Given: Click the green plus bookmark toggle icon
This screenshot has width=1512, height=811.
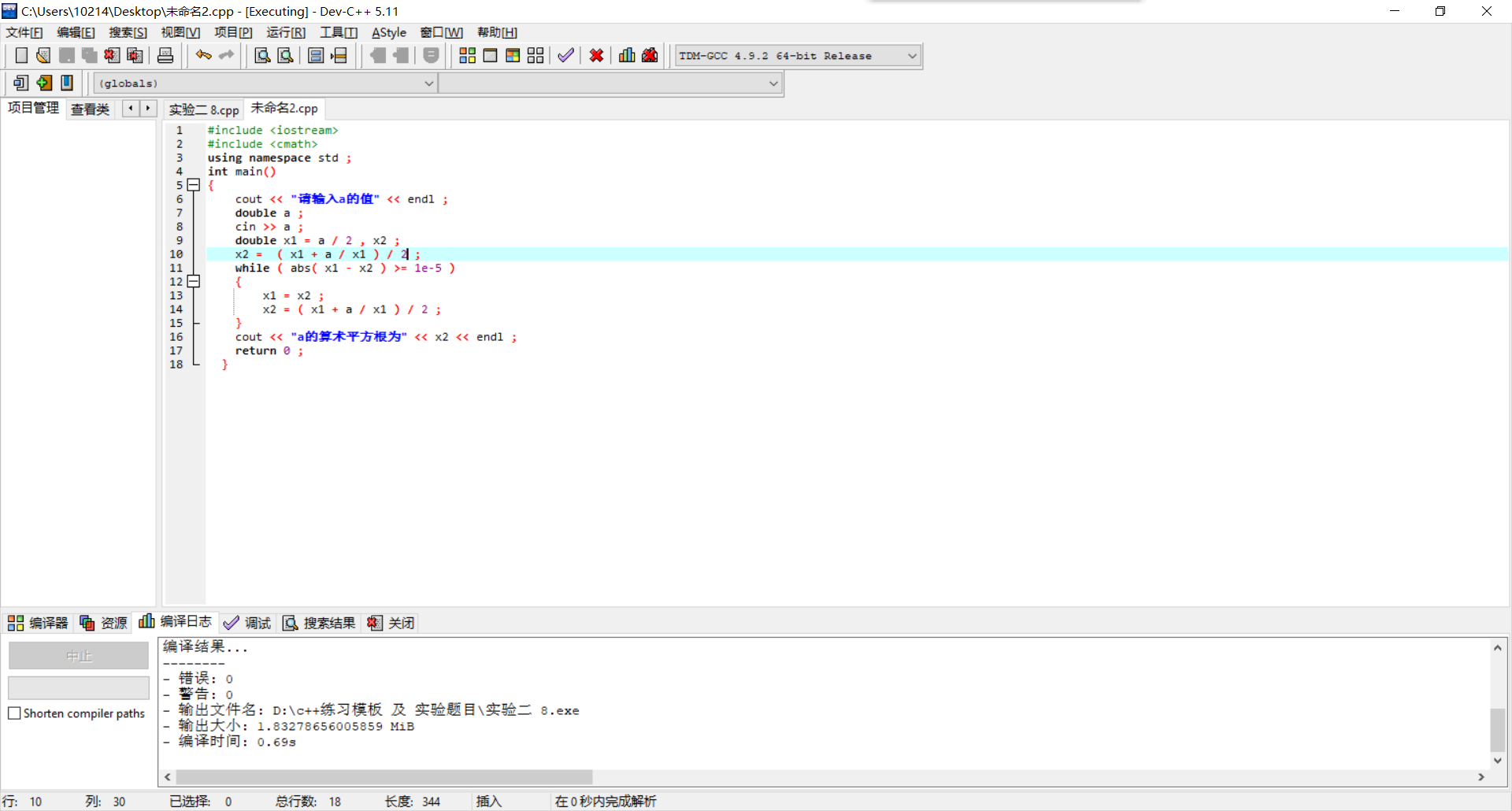Looking at the screenshot, I should [x=44, y=83].
